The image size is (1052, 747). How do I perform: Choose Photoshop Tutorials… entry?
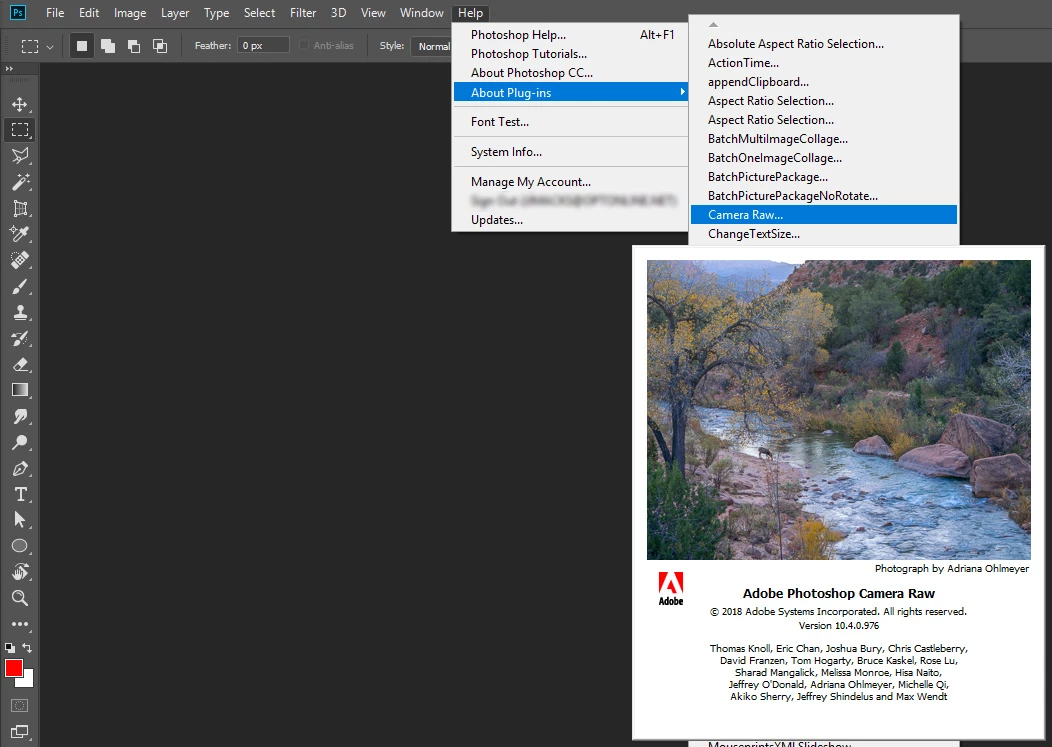(571, 54)
